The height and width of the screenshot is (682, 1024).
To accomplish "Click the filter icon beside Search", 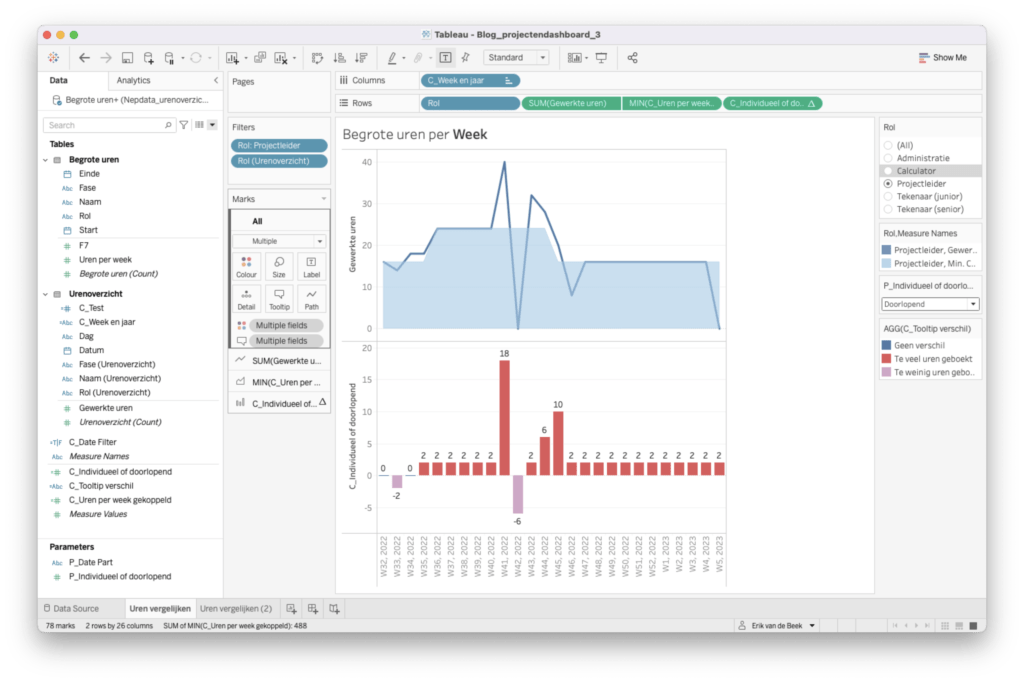I will click(183, 125).
